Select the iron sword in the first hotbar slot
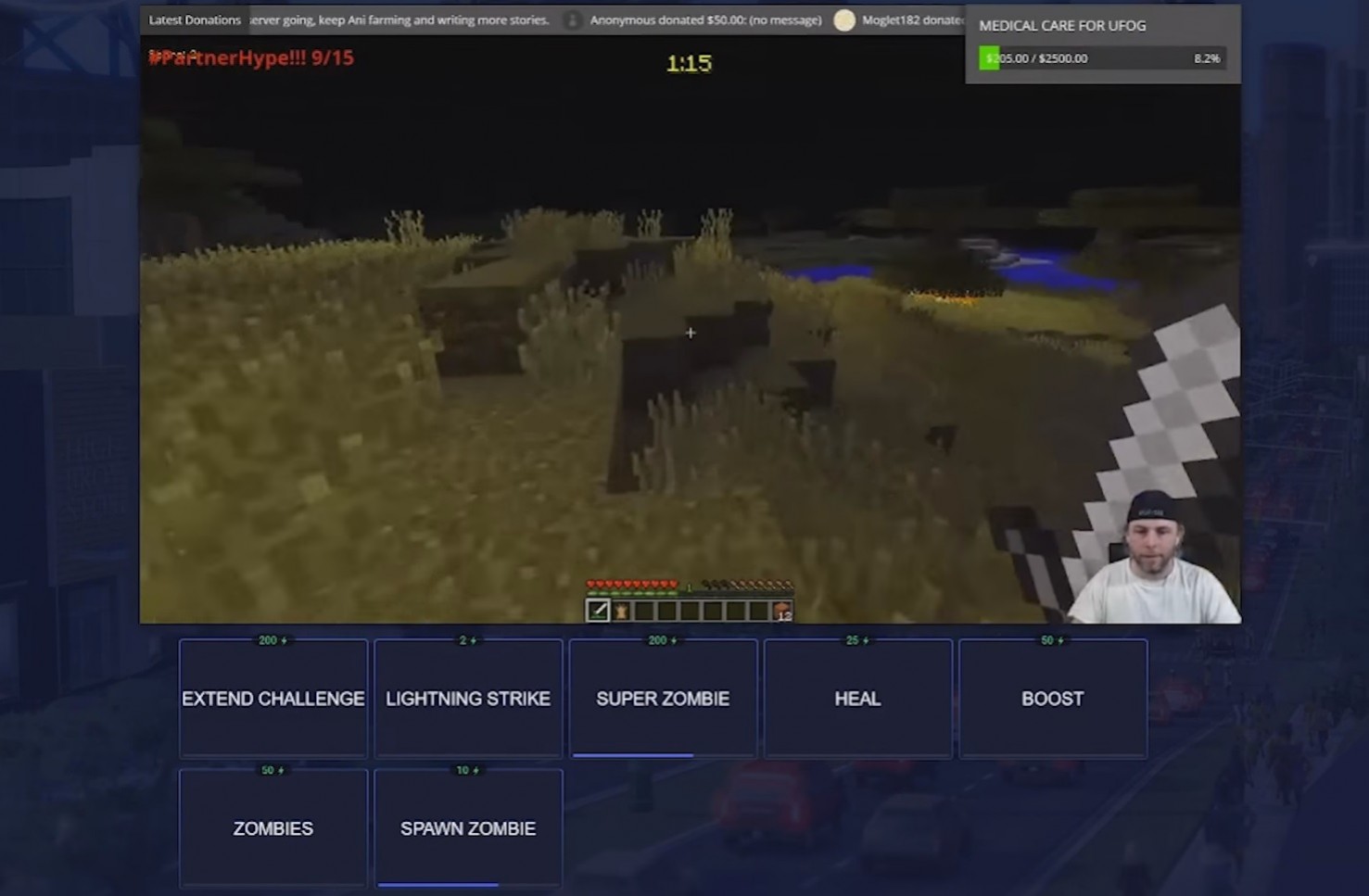Viewport: 1369px width, 896px height. [x=597, y=610]
